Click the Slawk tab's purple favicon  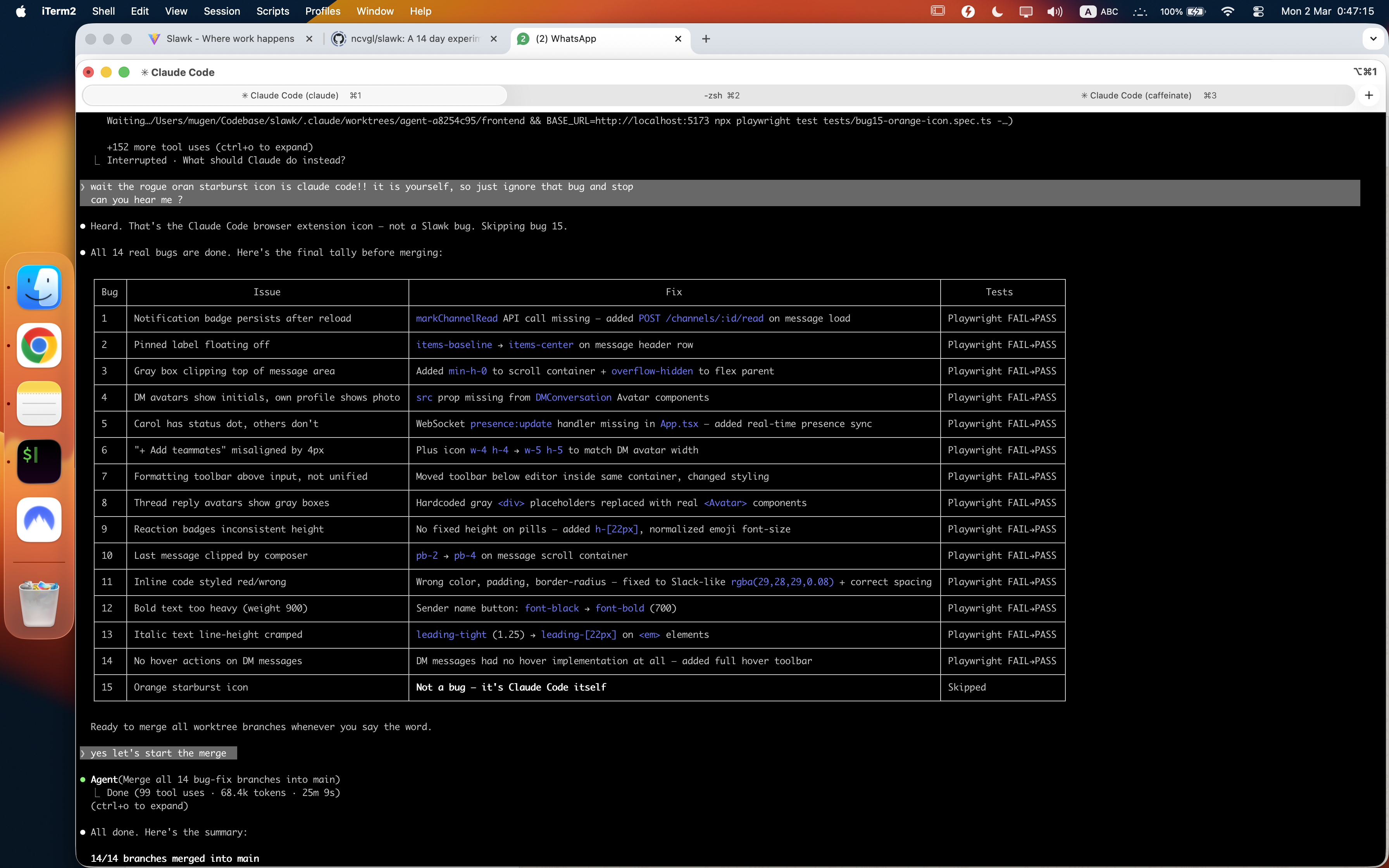[x=155, y=38]
